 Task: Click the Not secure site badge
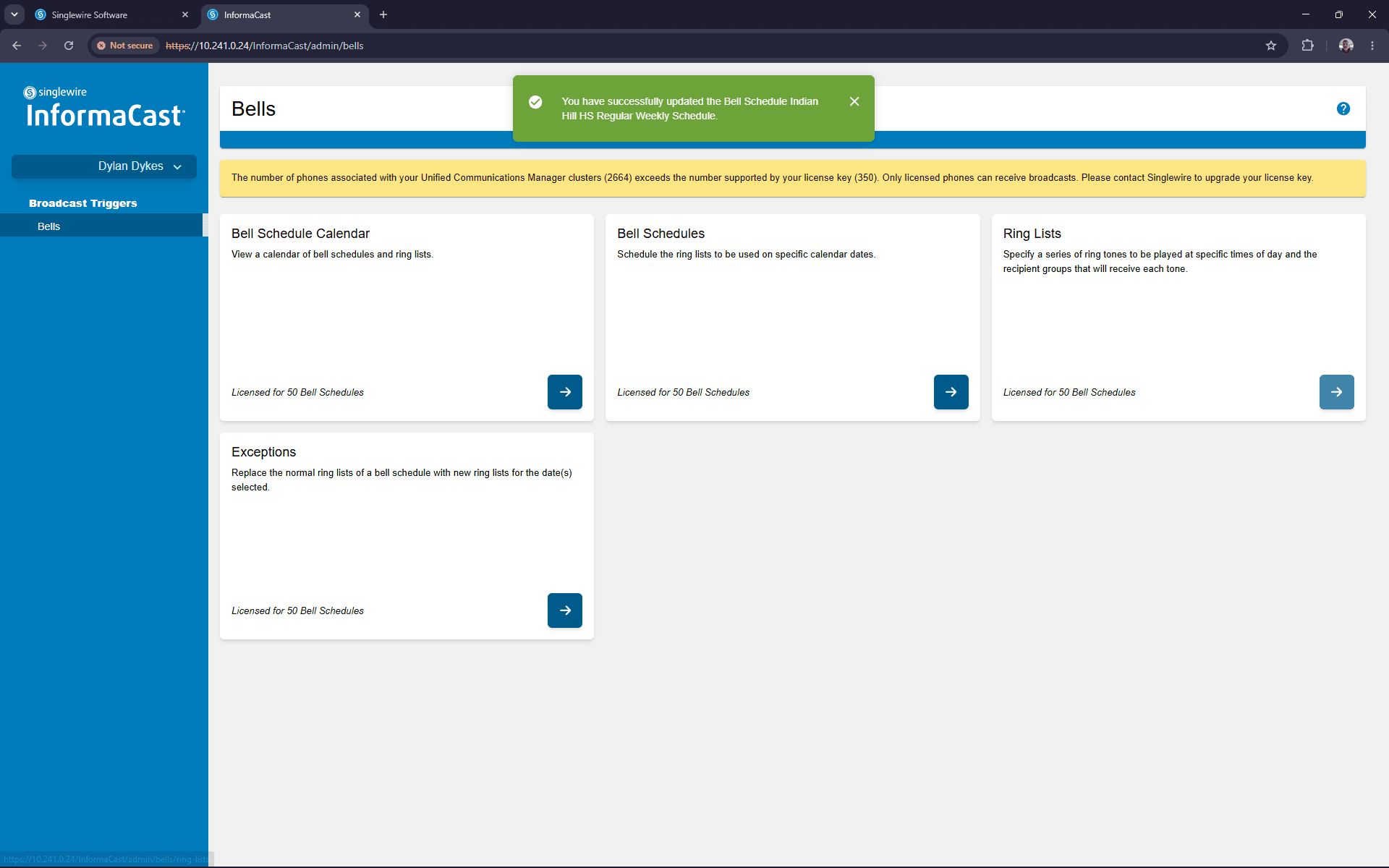(125, 46)
